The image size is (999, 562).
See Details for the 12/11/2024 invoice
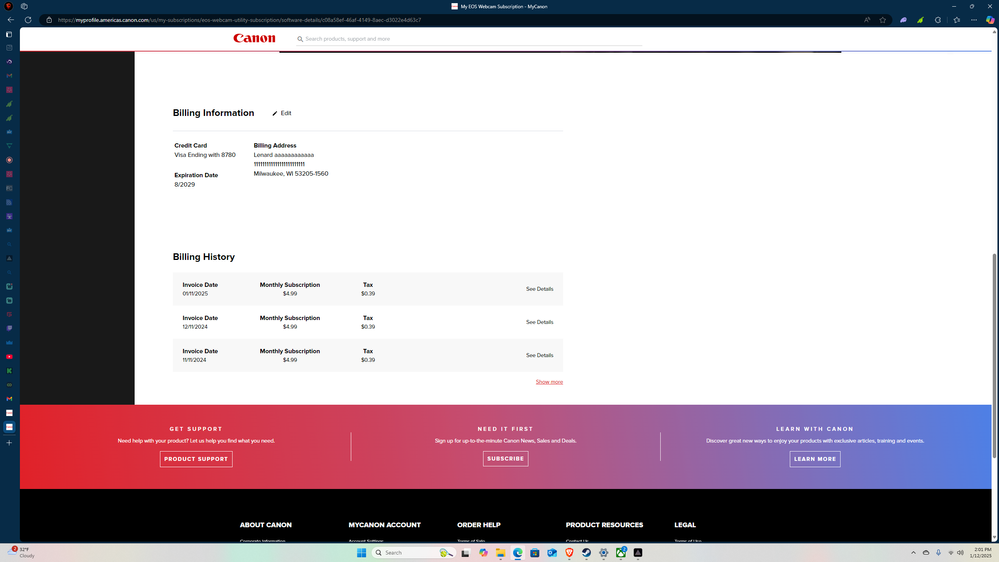(x=539, y=322)
